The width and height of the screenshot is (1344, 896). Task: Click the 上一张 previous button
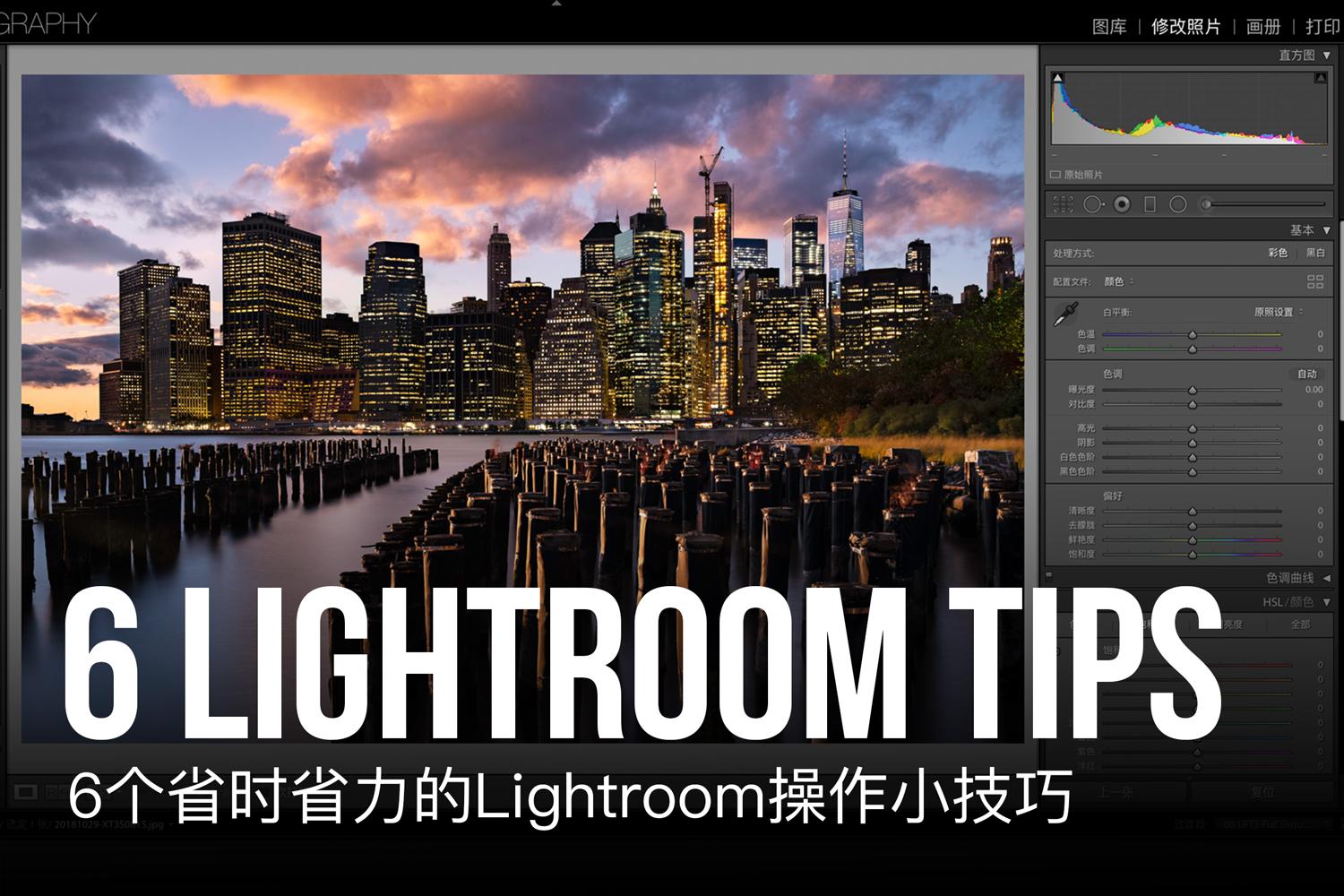point(1116,792)
